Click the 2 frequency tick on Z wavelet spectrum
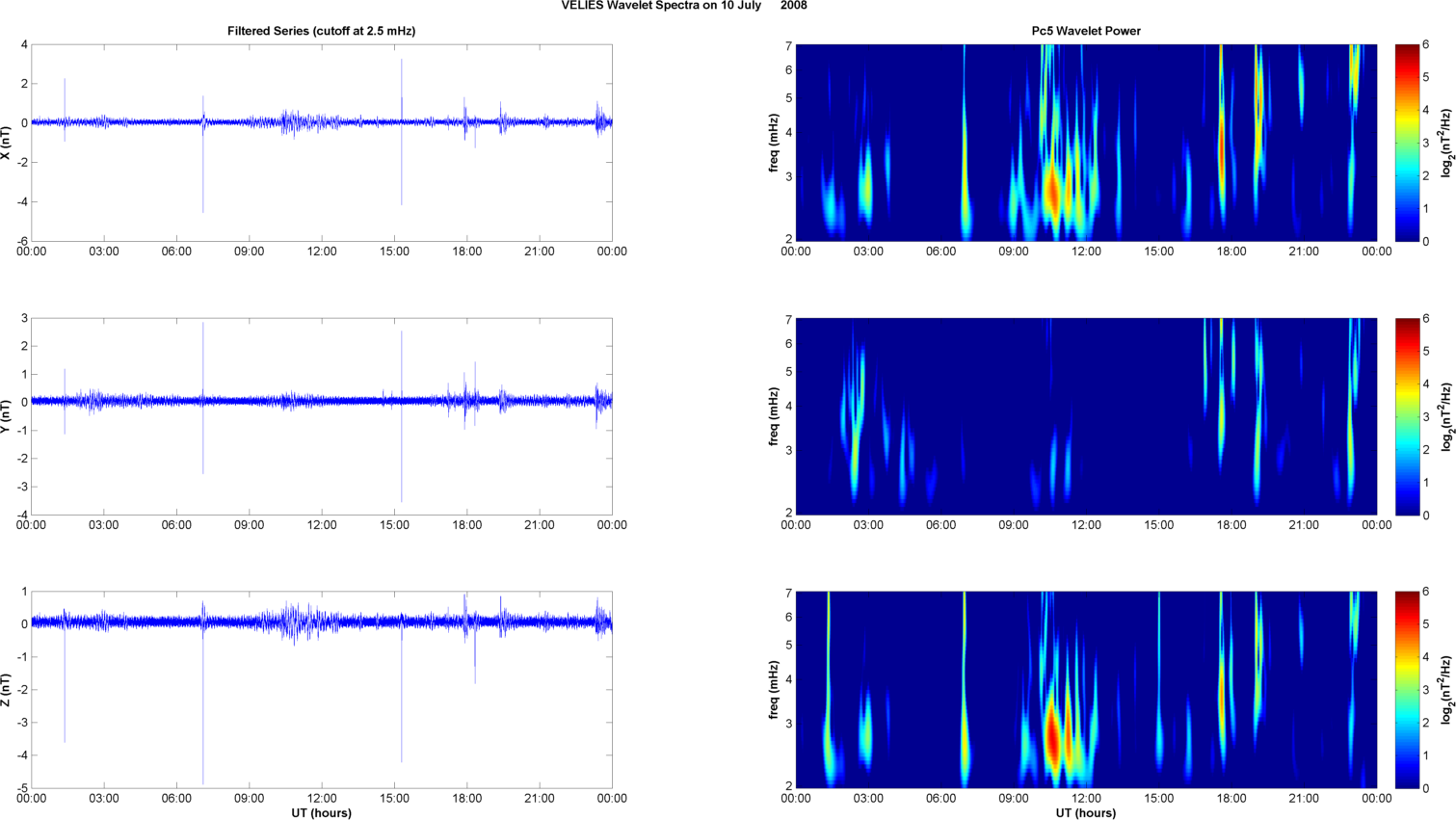This screenshot has width=1456, height=820. tap(788, 786)
